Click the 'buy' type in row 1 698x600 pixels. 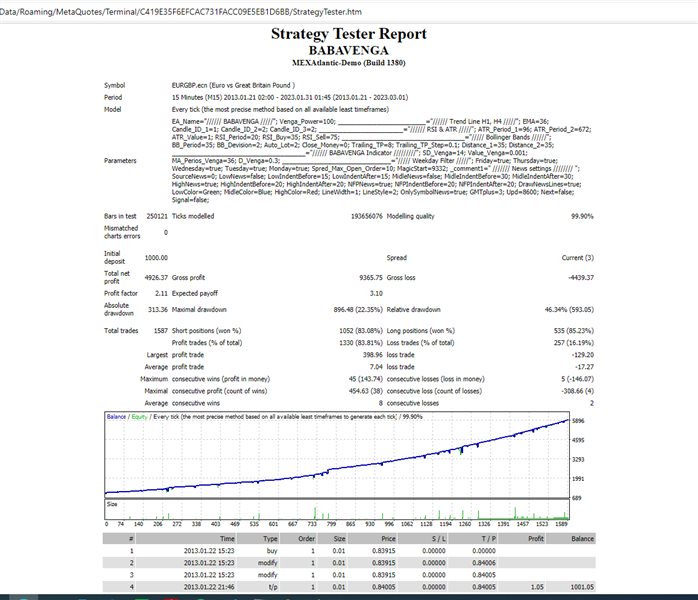[272, 551]
